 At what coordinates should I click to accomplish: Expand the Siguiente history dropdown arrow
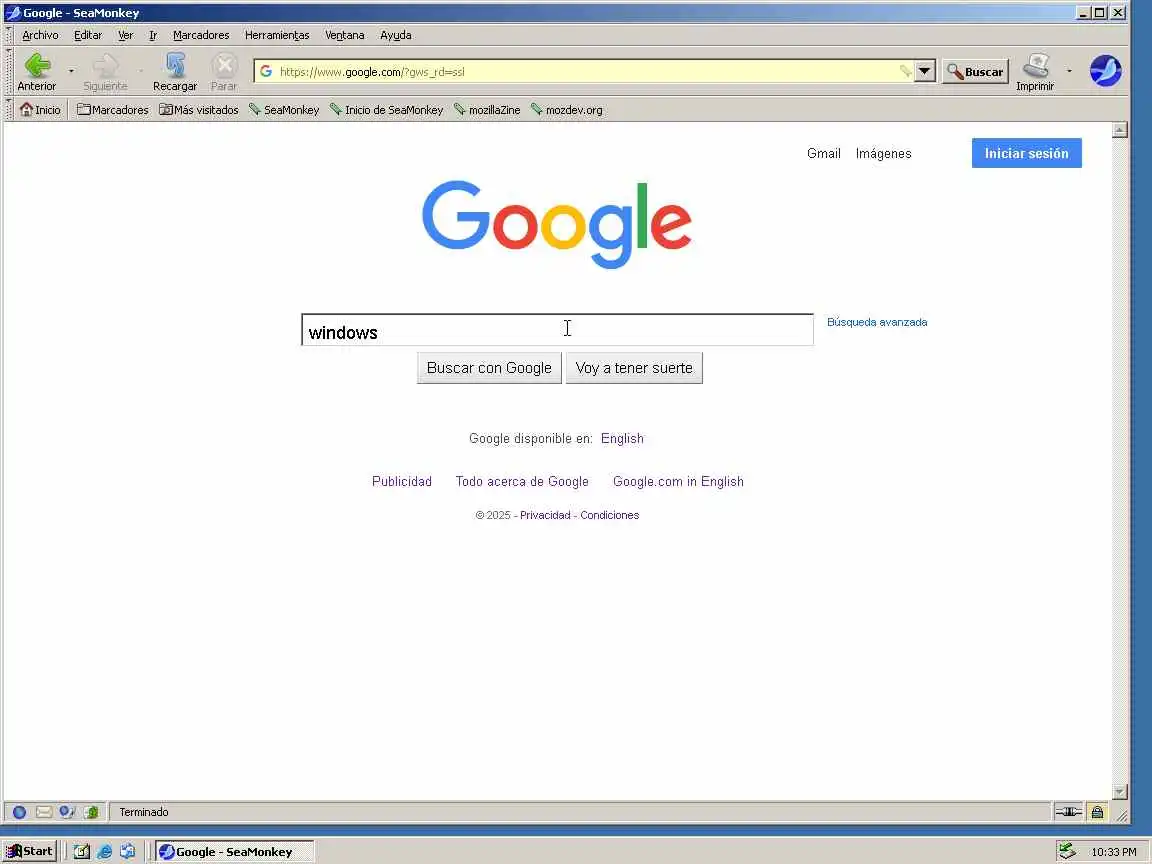pos(140,71)
